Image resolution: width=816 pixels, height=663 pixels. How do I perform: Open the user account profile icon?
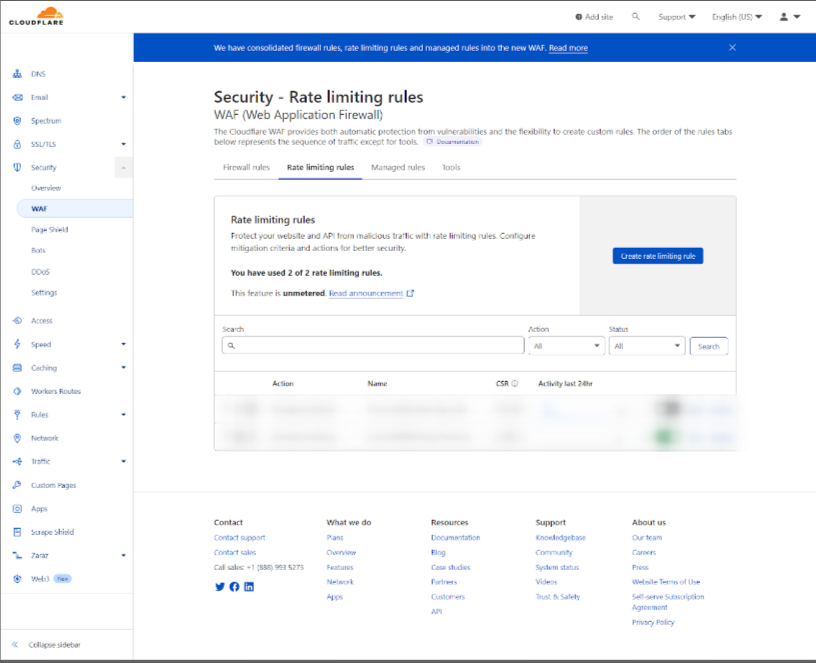784,17
